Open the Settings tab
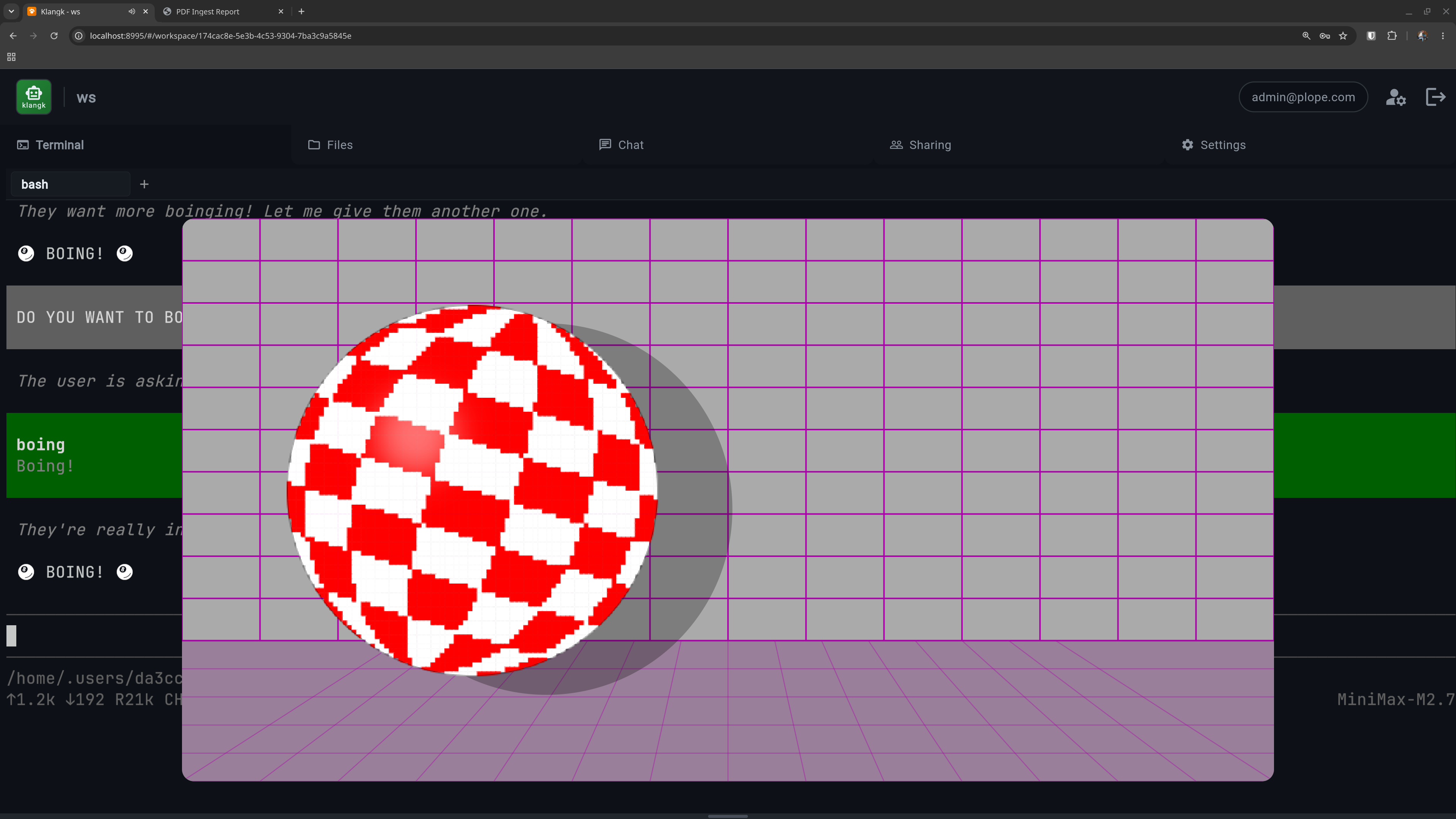Image resolution: width=1456 pixels, height=819 pixels. pos(1310,145)
